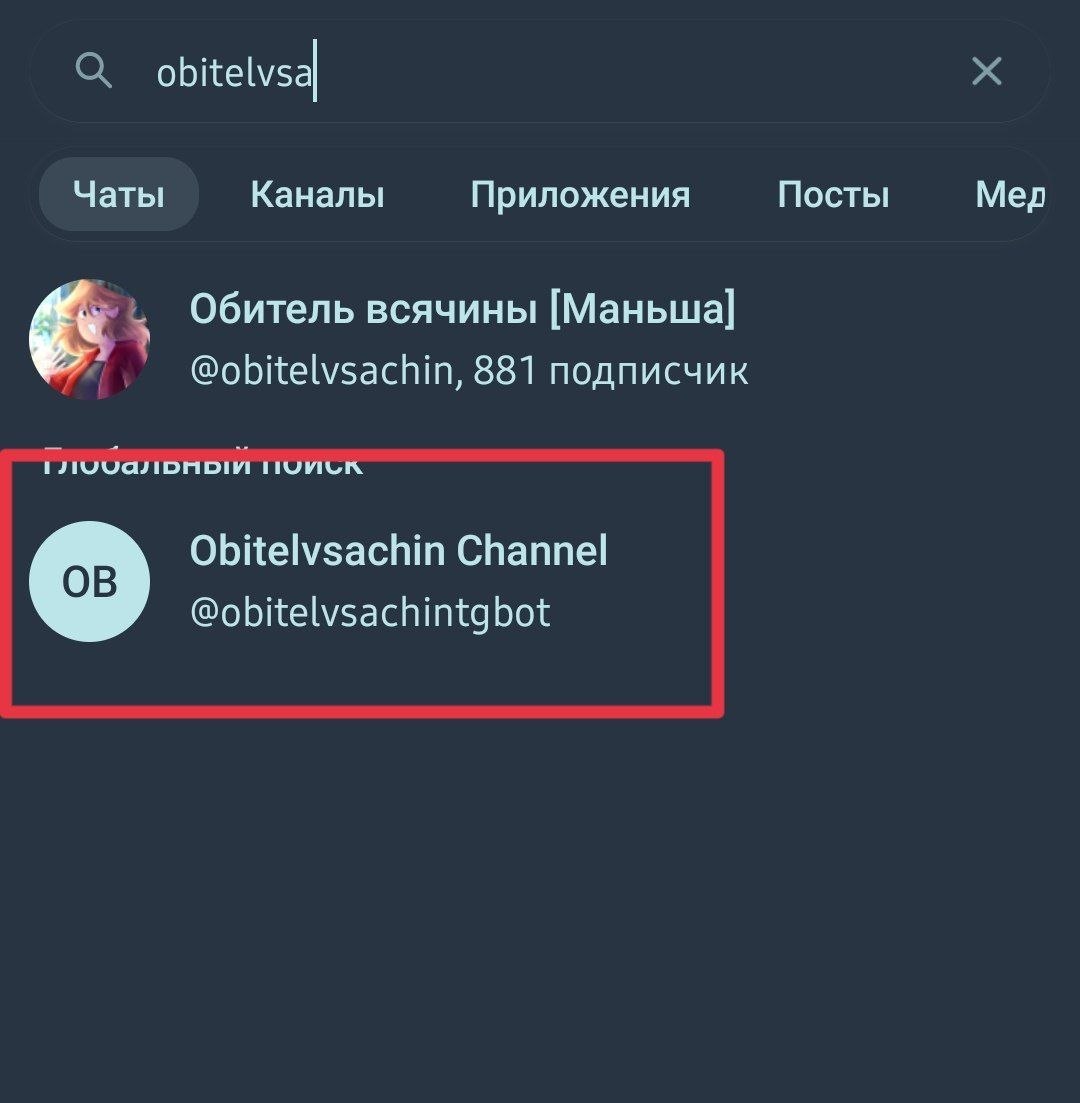Place the cursor after the obitelvsa text
This screenshot has height=1103, width=1080.
(x=315, y=71)
